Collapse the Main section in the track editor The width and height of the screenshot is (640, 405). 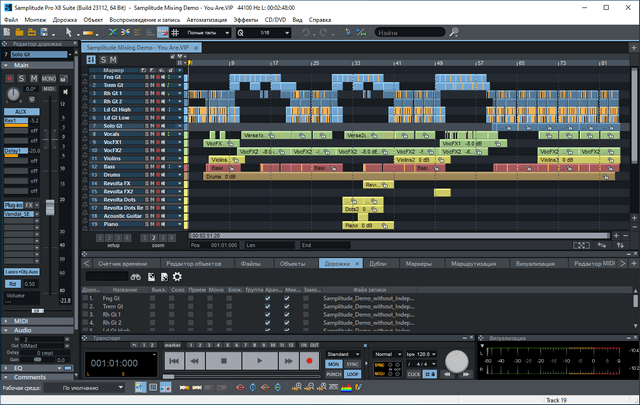(x=7, y=66)
